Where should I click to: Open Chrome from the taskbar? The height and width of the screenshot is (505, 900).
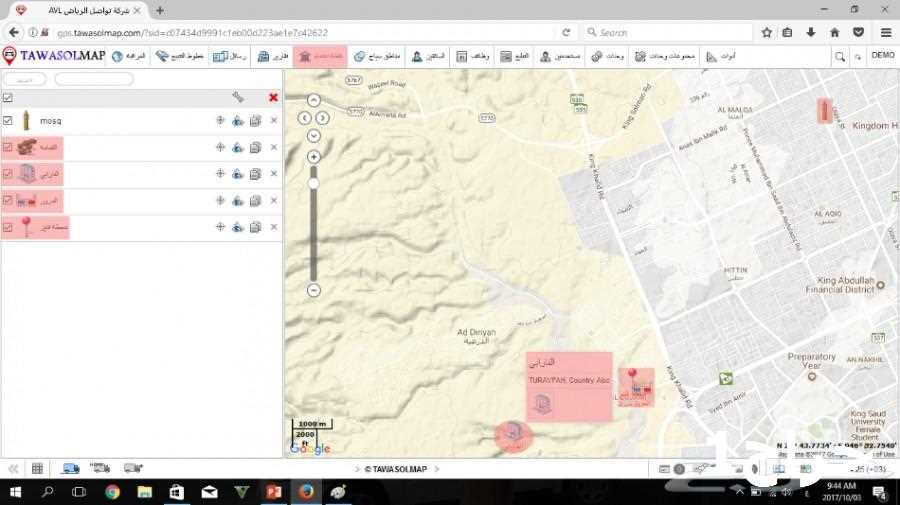click(112, 492)
